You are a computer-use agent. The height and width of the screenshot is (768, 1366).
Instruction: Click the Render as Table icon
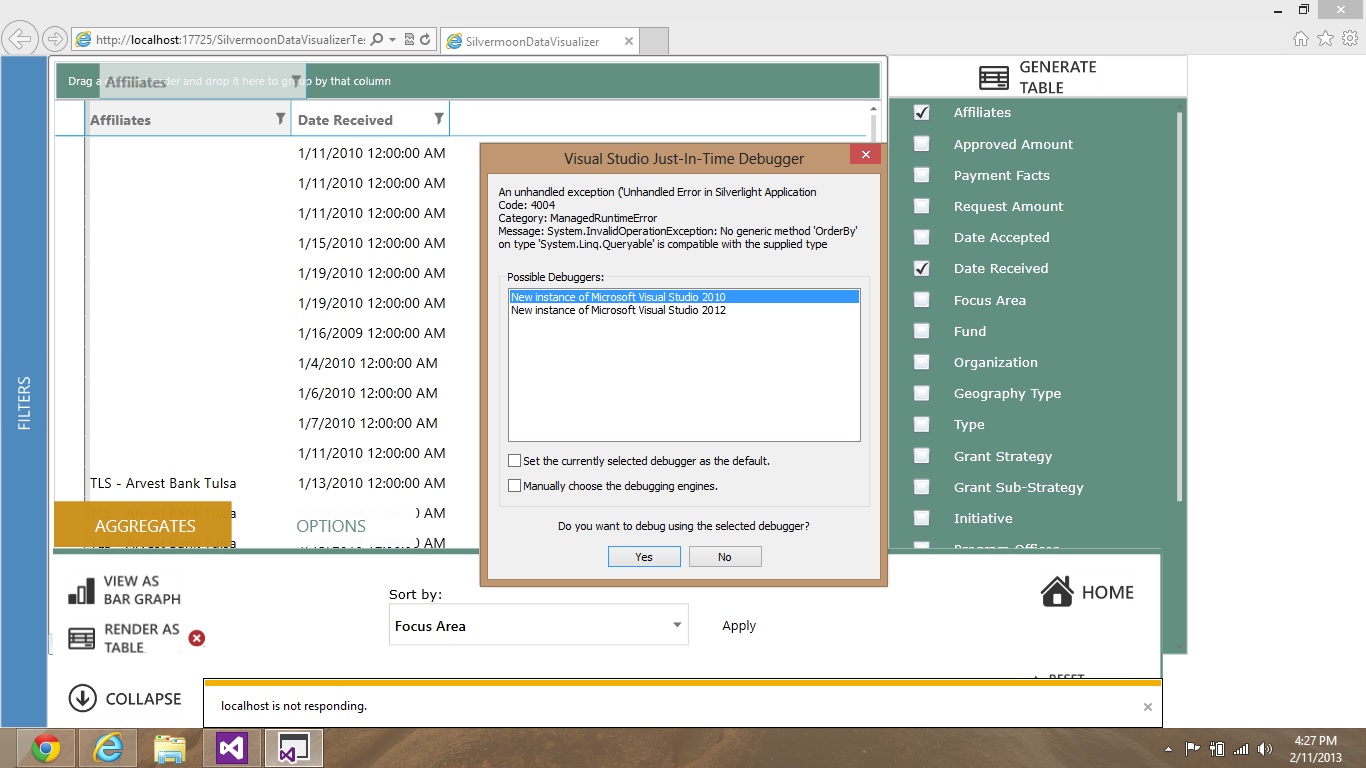click(82, 638)
